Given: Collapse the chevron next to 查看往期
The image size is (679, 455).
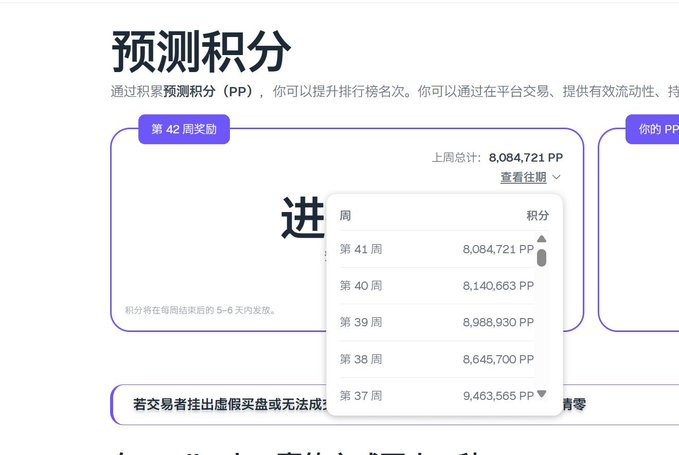Looking at the screenshot, I should 556,177.
